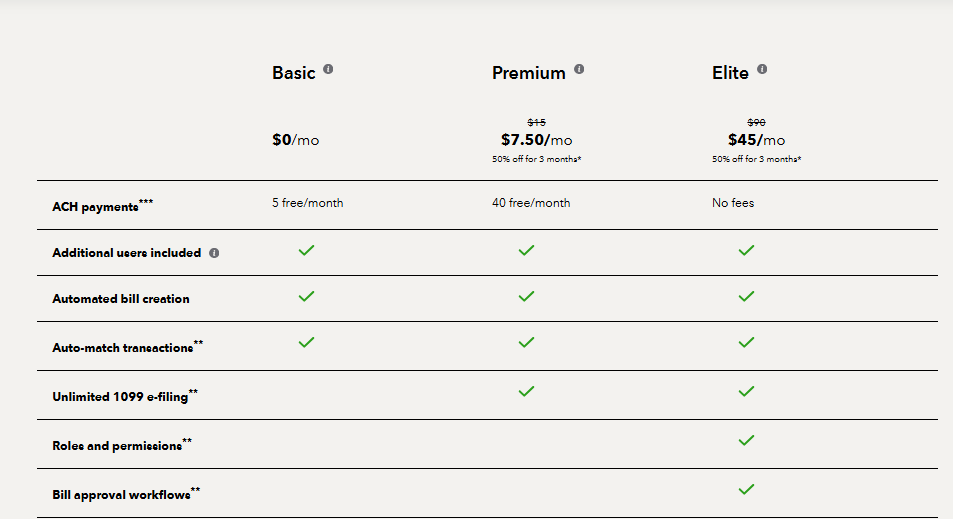Click Elite checkmark for Roles and permissions
This screenshot has height=519, width=953.
tap(746, 440)
